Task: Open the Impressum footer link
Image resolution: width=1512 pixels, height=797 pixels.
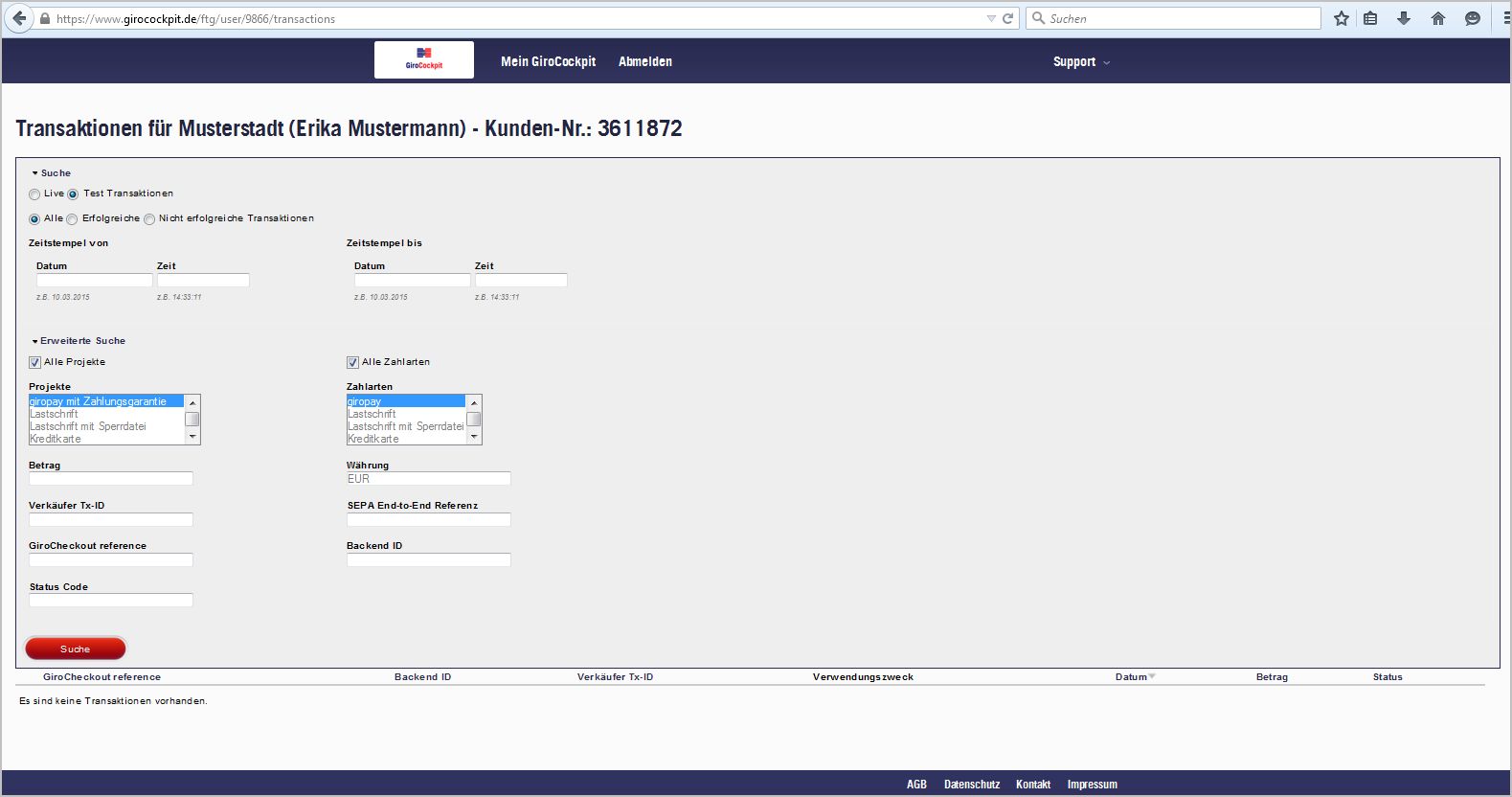Action: pos(1092,784)
